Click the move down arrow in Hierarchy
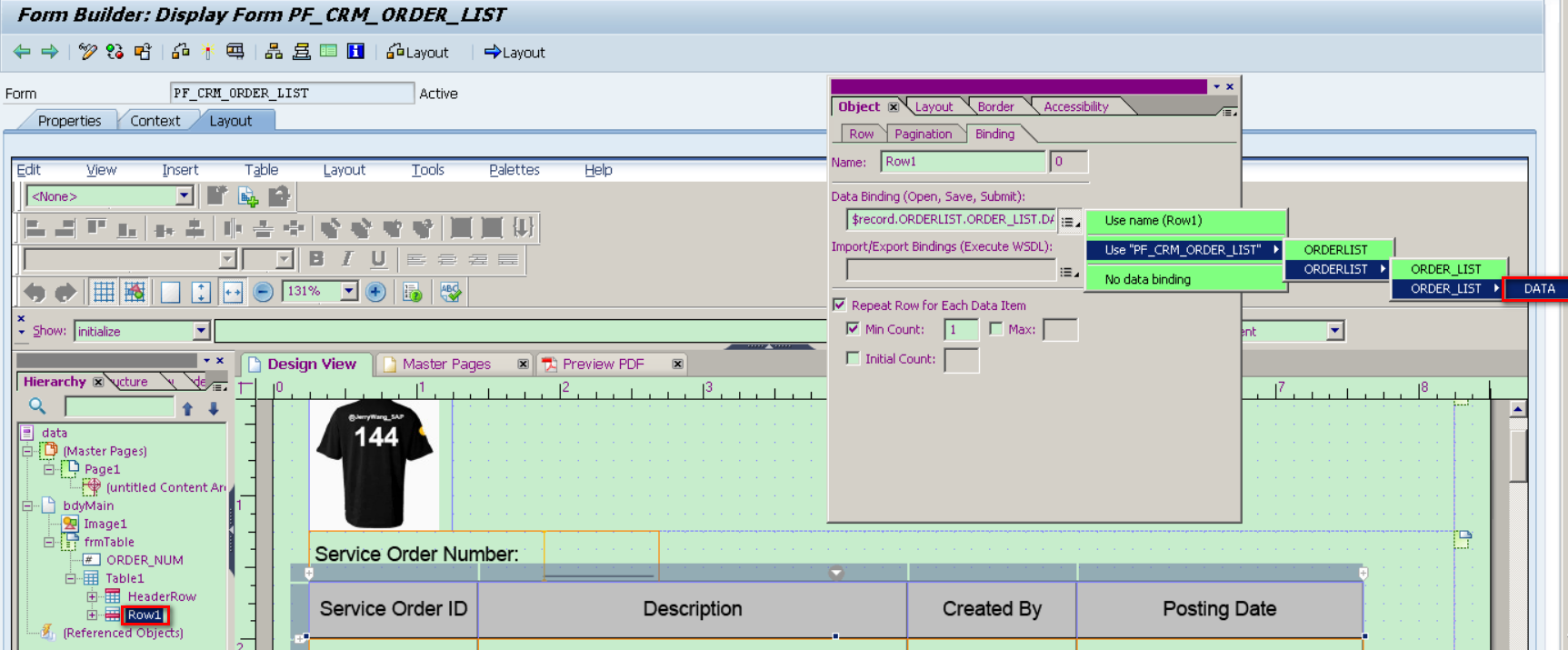This screenshot has height=650, width=1568. coord(214,408)
